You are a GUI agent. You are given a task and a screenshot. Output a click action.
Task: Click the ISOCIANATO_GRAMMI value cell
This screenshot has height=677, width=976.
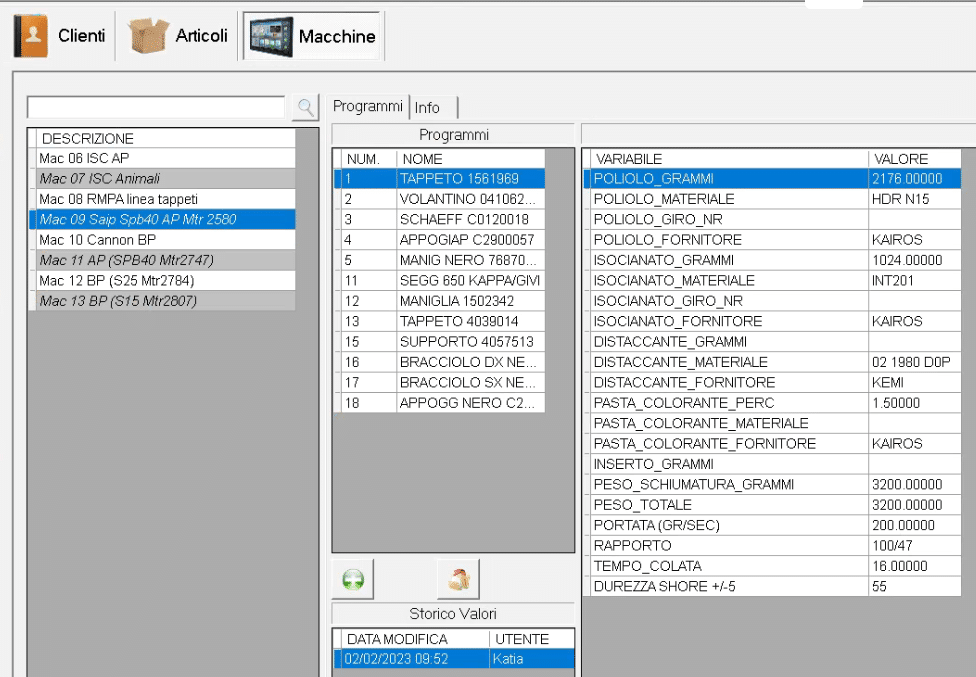[x=913, y=260]
